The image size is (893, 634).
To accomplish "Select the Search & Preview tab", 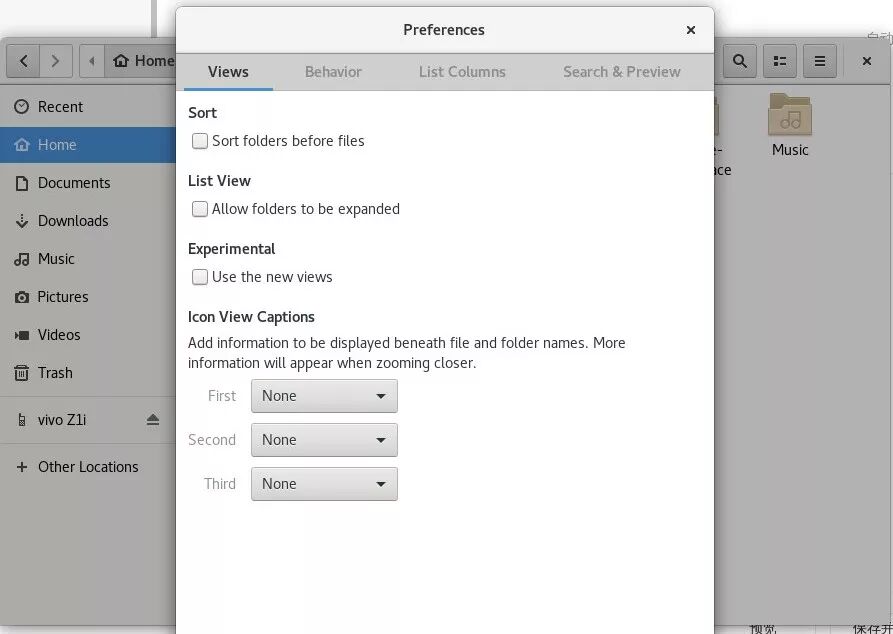I will 621,72.
